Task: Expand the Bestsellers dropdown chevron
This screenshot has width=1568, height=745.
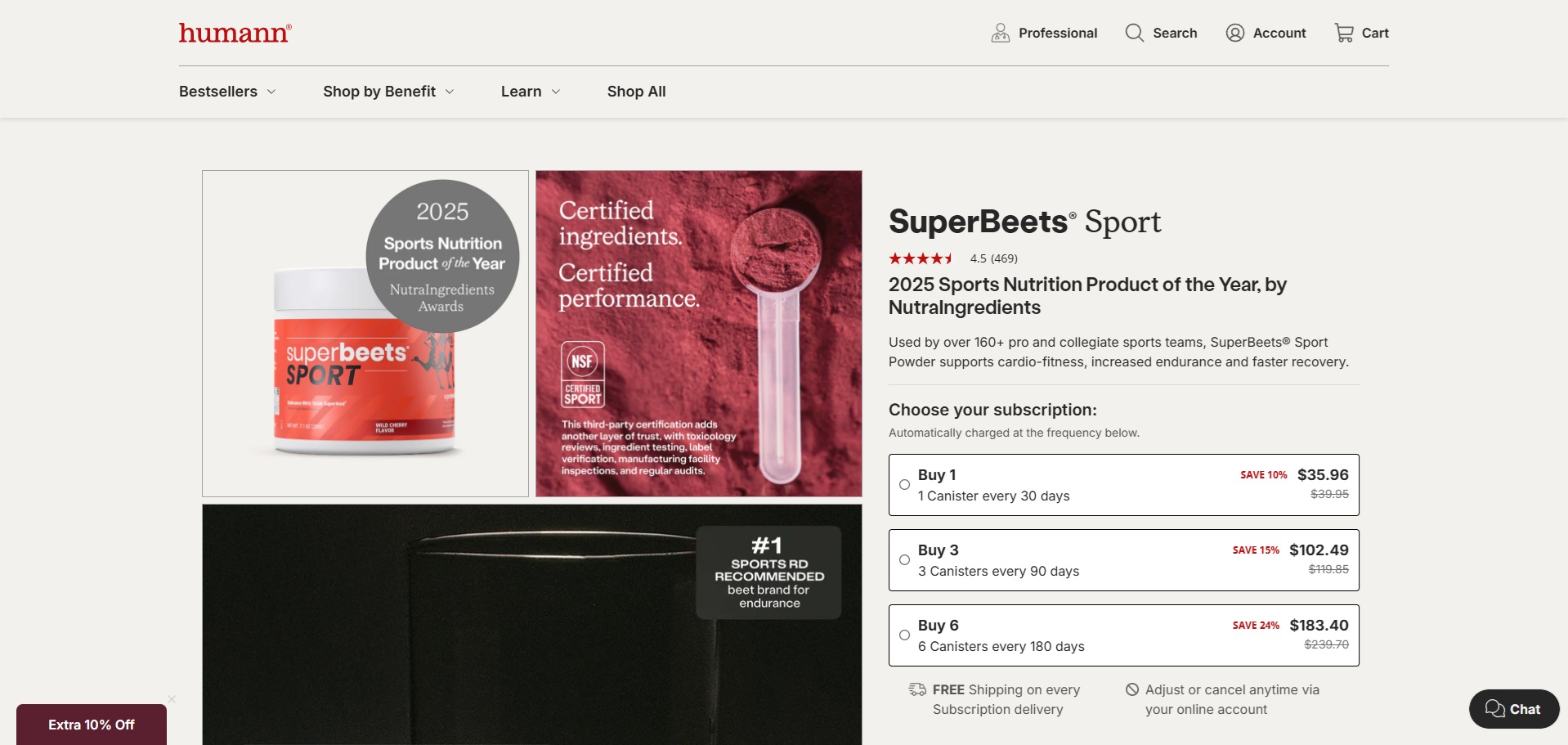Action: 271,92
